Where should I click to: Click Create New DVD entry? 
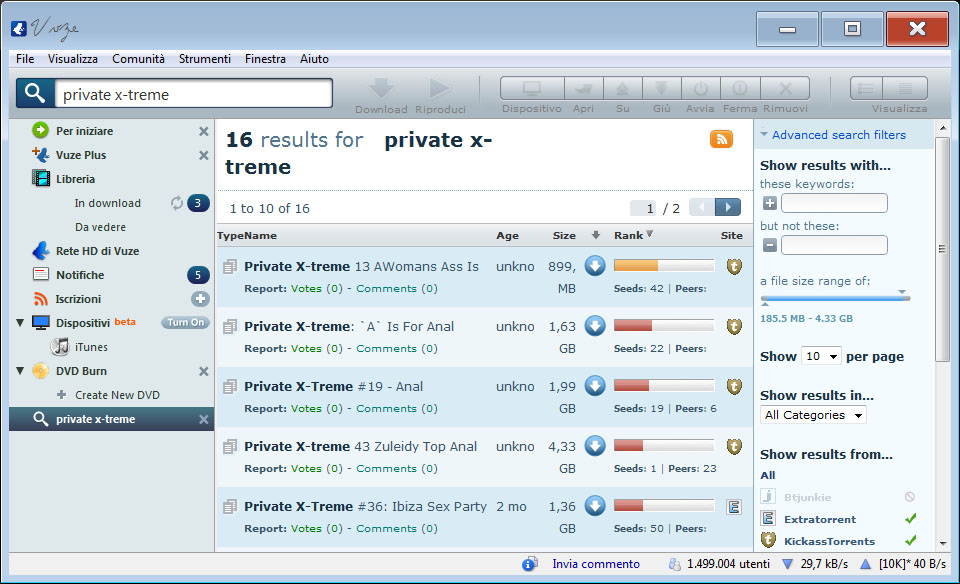117,395
